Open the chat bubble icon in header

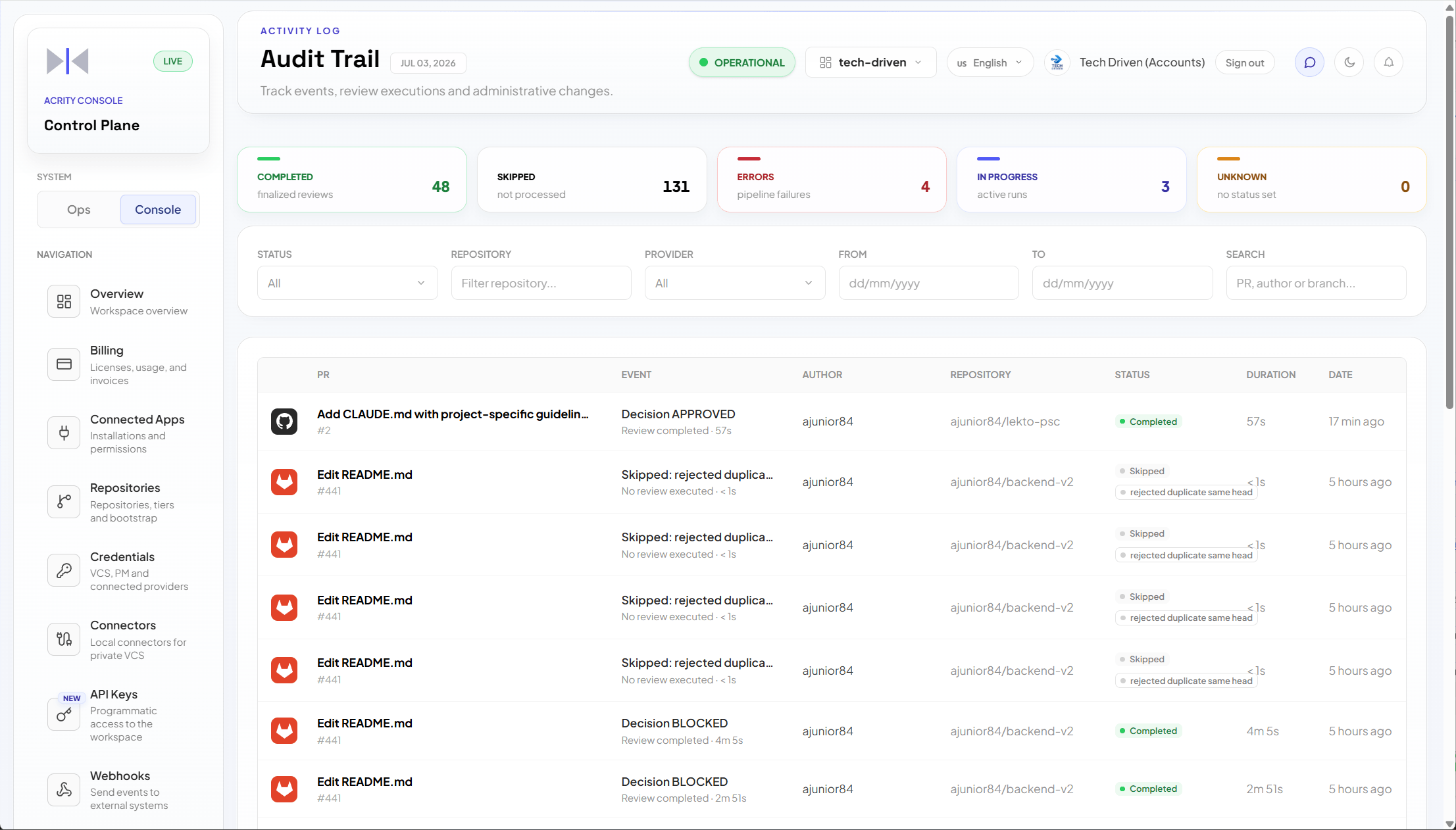point(1309,62)
